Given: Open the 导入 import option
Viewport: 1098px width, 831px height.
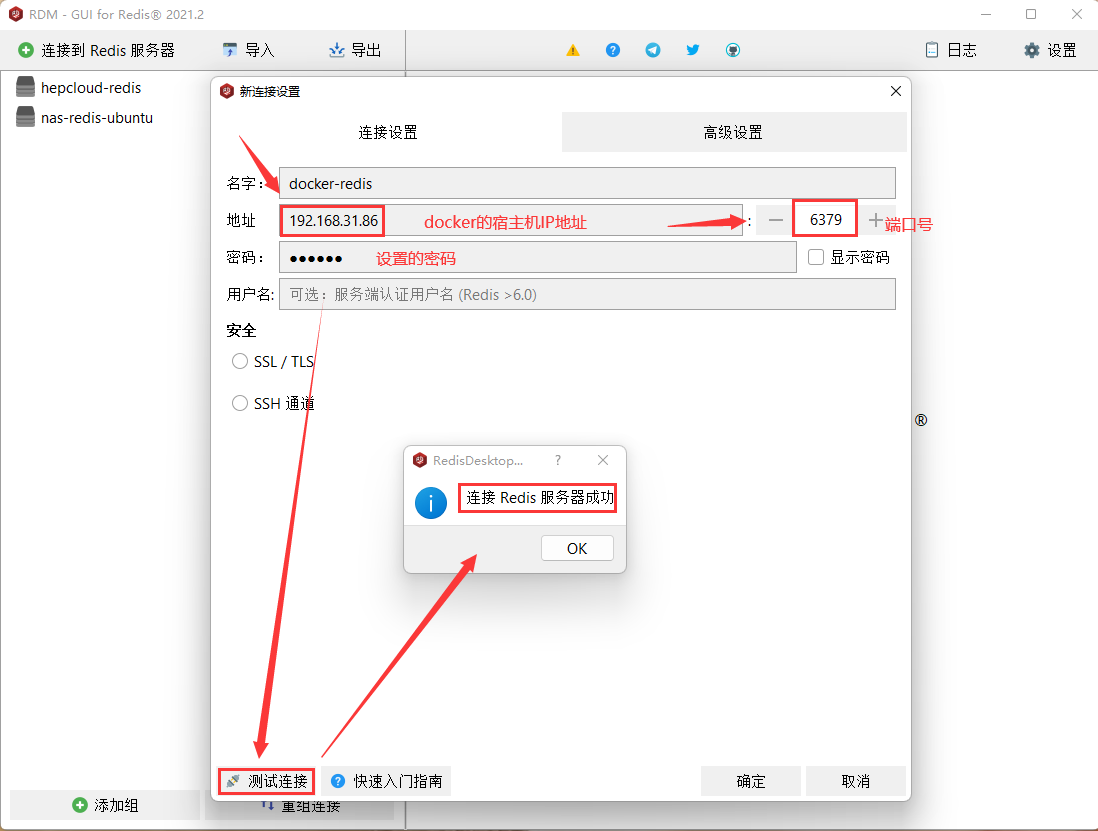Looking at the screenshot, I should click(248, 50).
